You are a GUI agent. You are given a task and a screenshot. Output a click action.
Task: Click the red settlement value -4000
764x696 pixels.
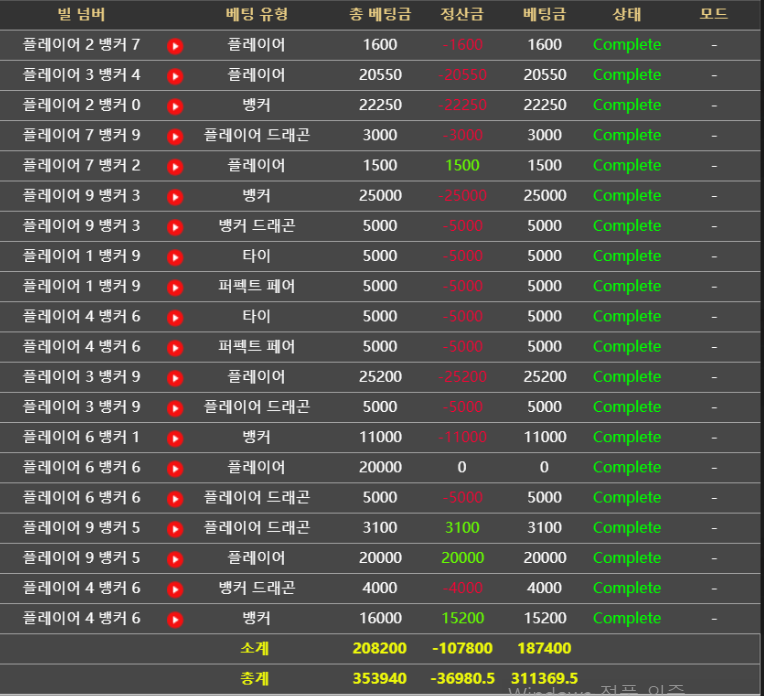coord(462,588)
